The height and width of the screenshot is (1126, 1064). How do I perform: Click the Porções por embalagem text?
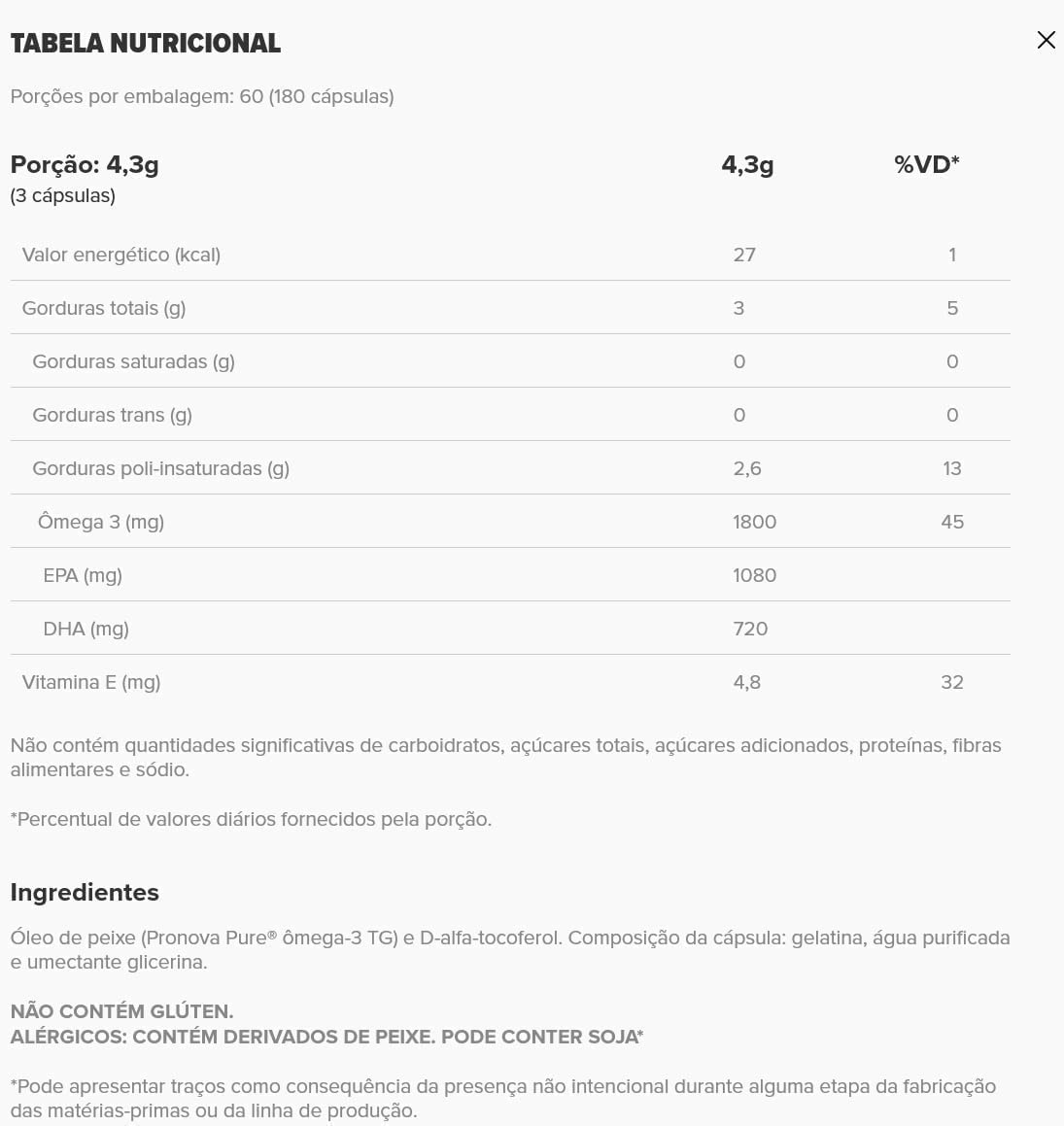point(202,97)
